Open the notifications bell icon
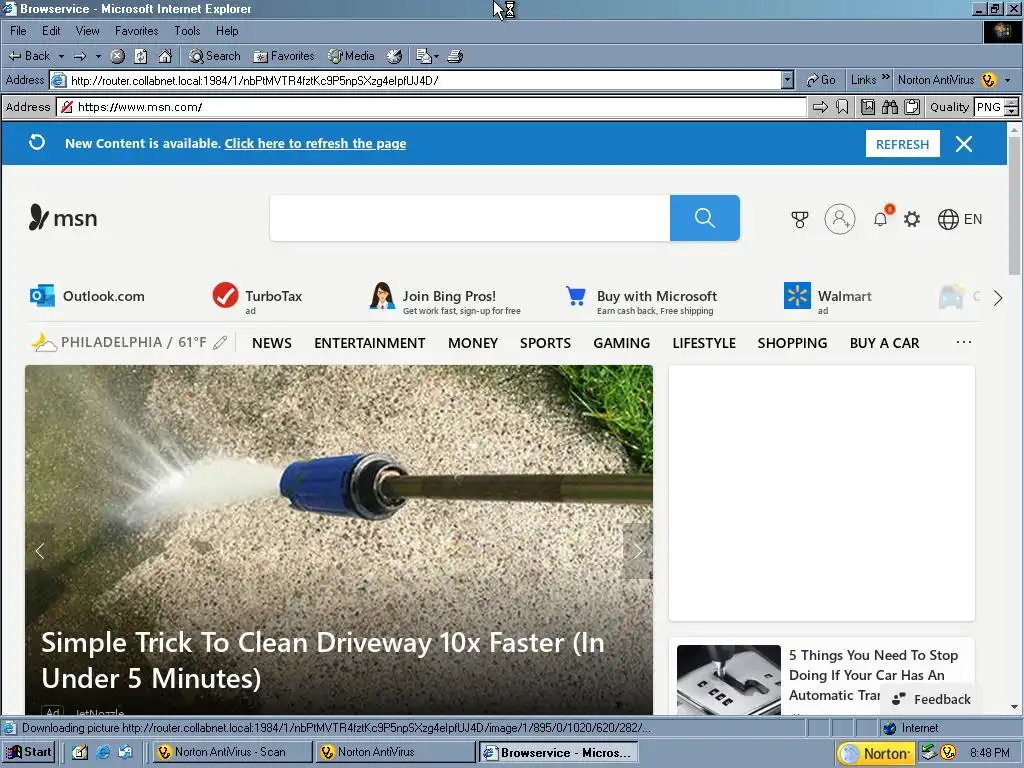The height and width of the screenshot is (768, 1024). click(x=880, y=219)
